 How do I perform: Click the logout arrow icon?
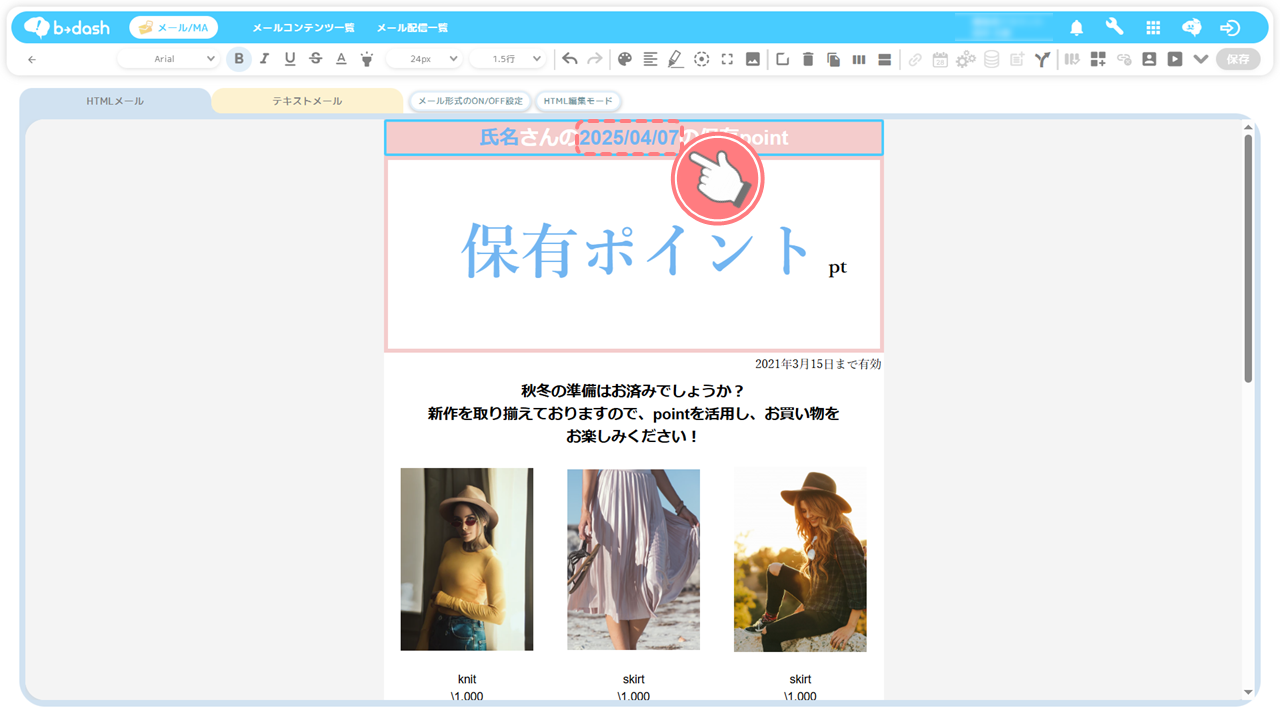pyautogui.click(x=1230, y=28)
